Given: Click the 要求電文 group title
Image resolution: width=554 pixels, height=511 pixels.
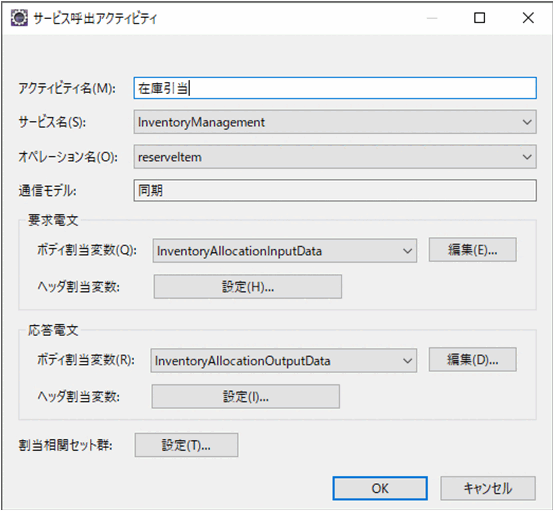Looking at the screenshot, I should [53, 221].
